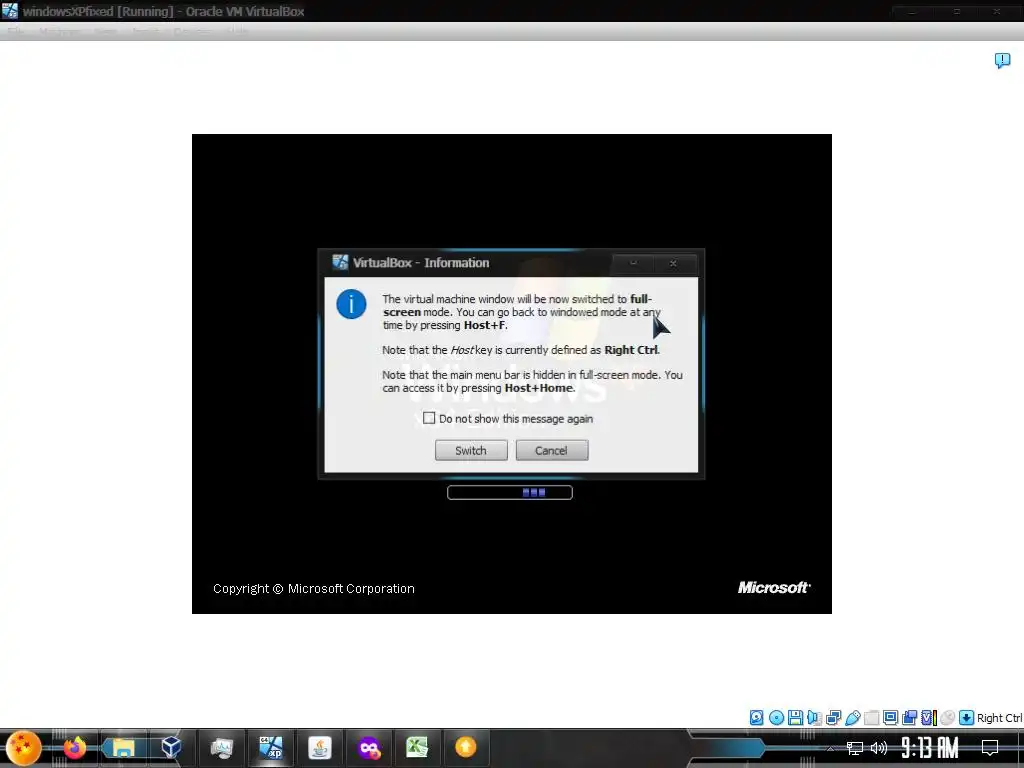Click the recording/video capture status icon
Screen dimensions: 1024x768
pos(909,718)
